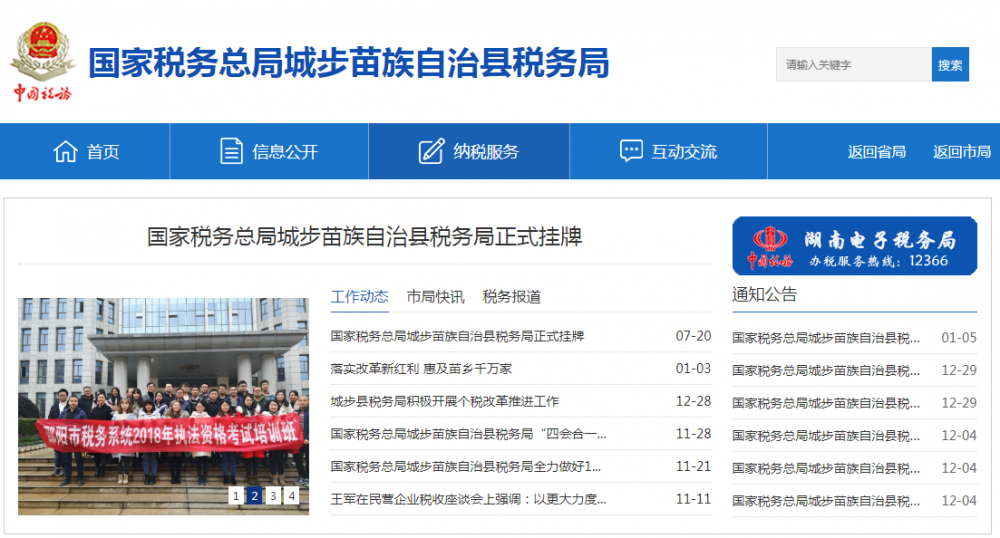Switch to slideshow image 4
This screenshot has width=1000, height=538.
(291, 495)
